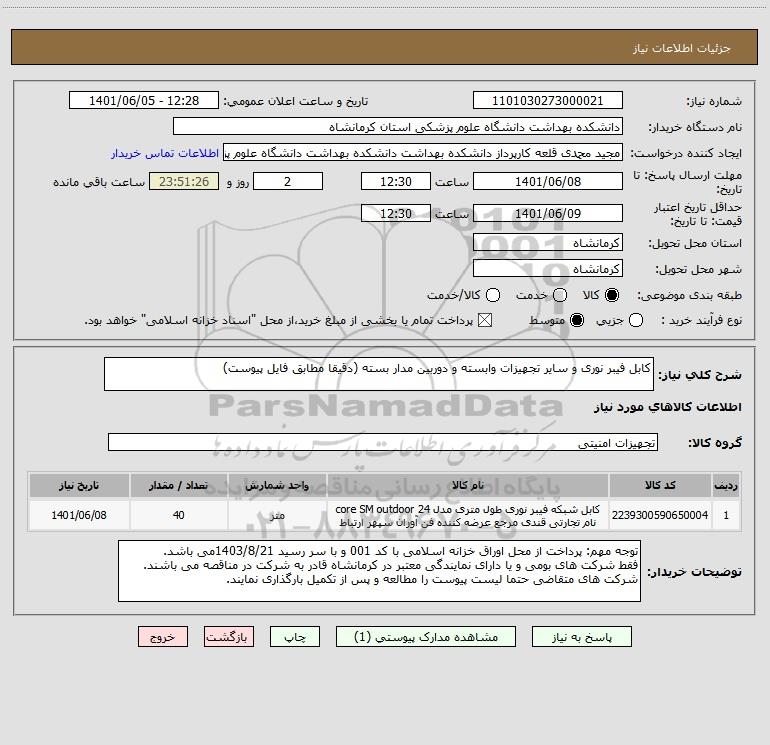
Task: Click the شرح کلی نیاز description box
Action: (379, 374)
